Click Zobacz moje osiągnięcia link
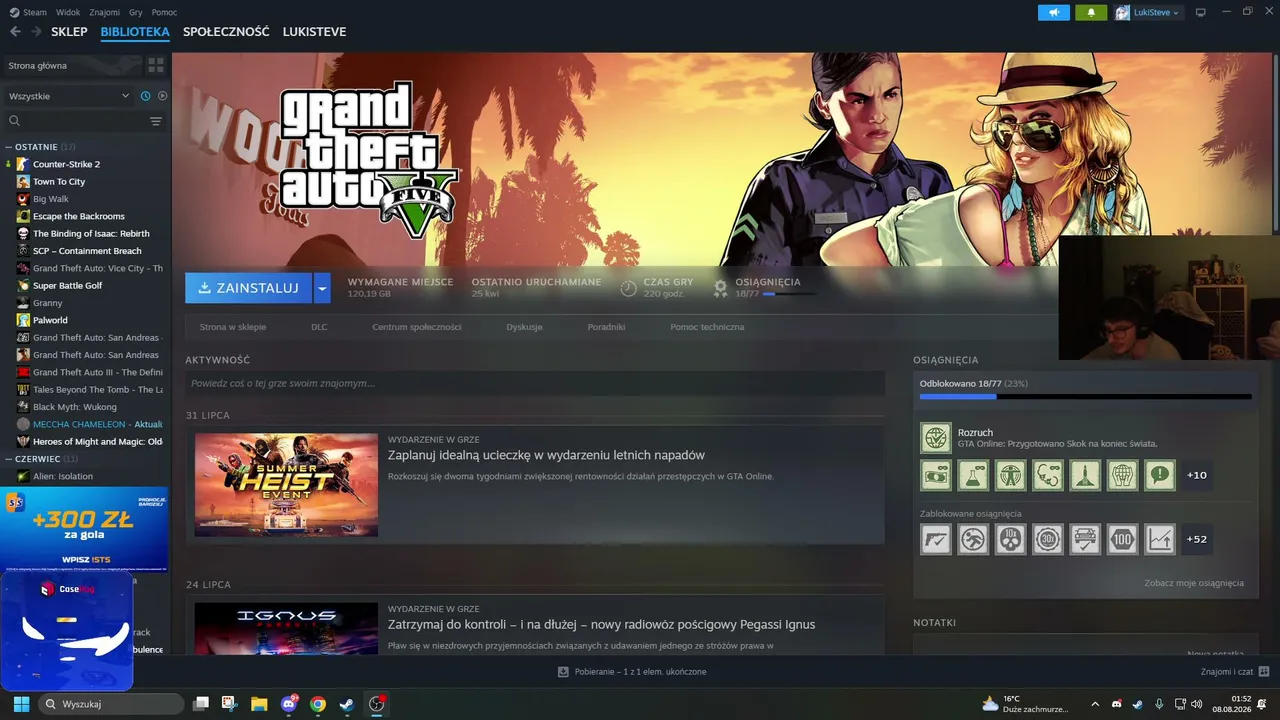Image resolution: width=1280 pixels, height=720 pixels. point(1194,583)
